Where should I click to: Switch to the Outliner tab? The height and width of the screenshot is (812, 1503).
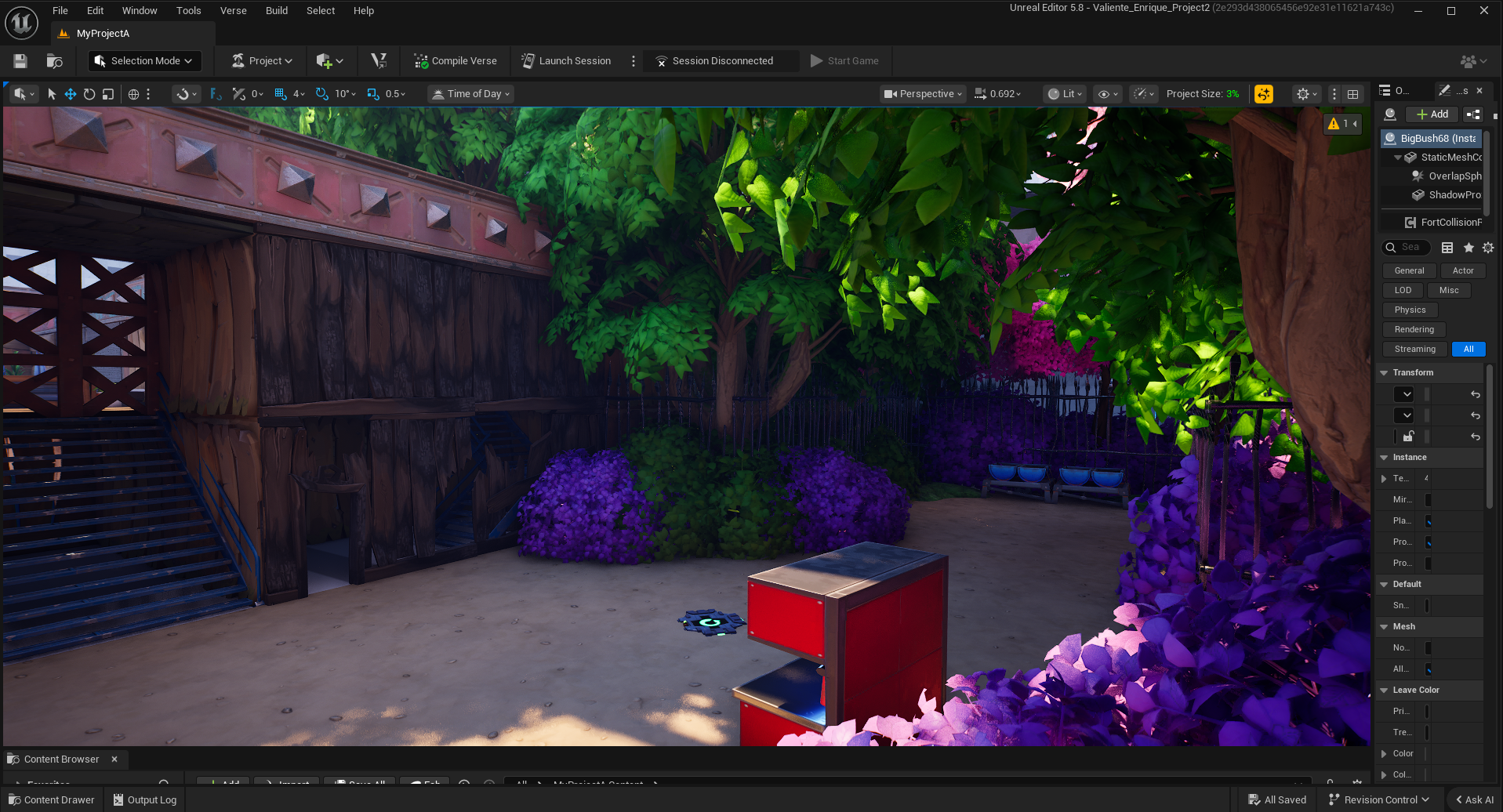[1393, 91]
